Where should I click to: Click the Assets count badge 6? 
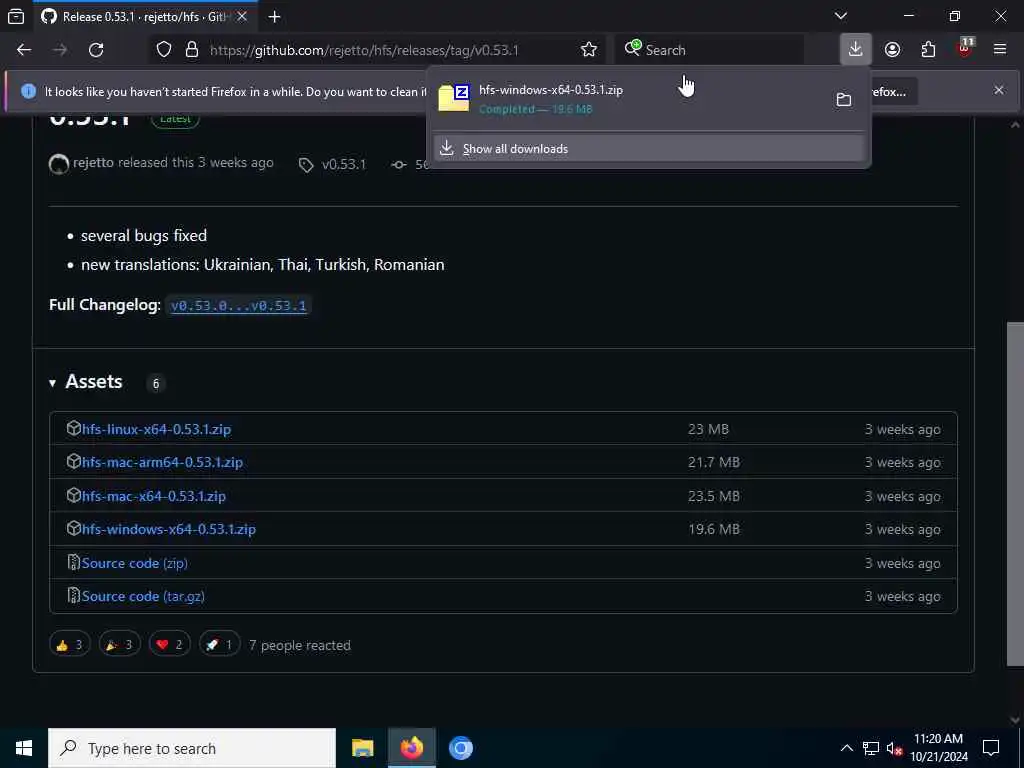coord(155,383)
